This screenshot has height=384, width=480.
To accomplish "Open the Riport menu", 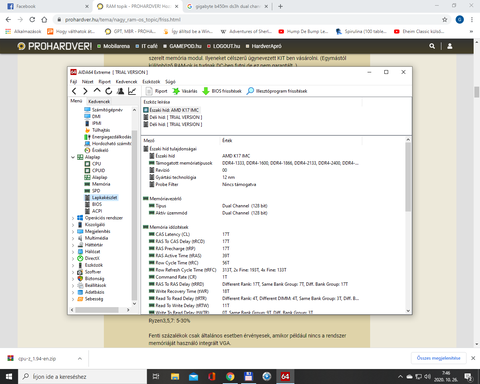I will [x=104, y=82].
